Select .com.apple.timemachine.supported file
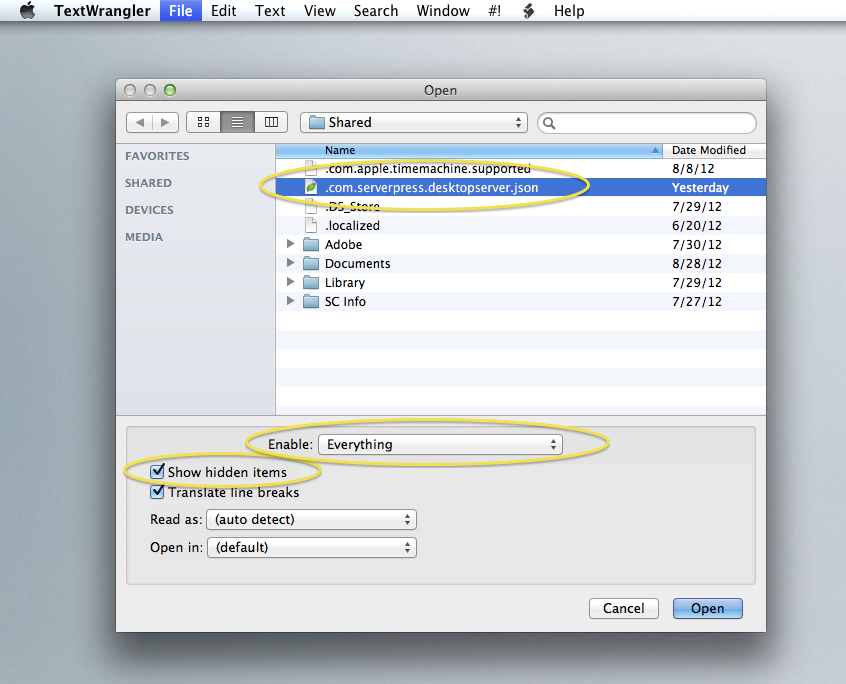The width and height of the screenshot is (846, 684). click(521, 168)
